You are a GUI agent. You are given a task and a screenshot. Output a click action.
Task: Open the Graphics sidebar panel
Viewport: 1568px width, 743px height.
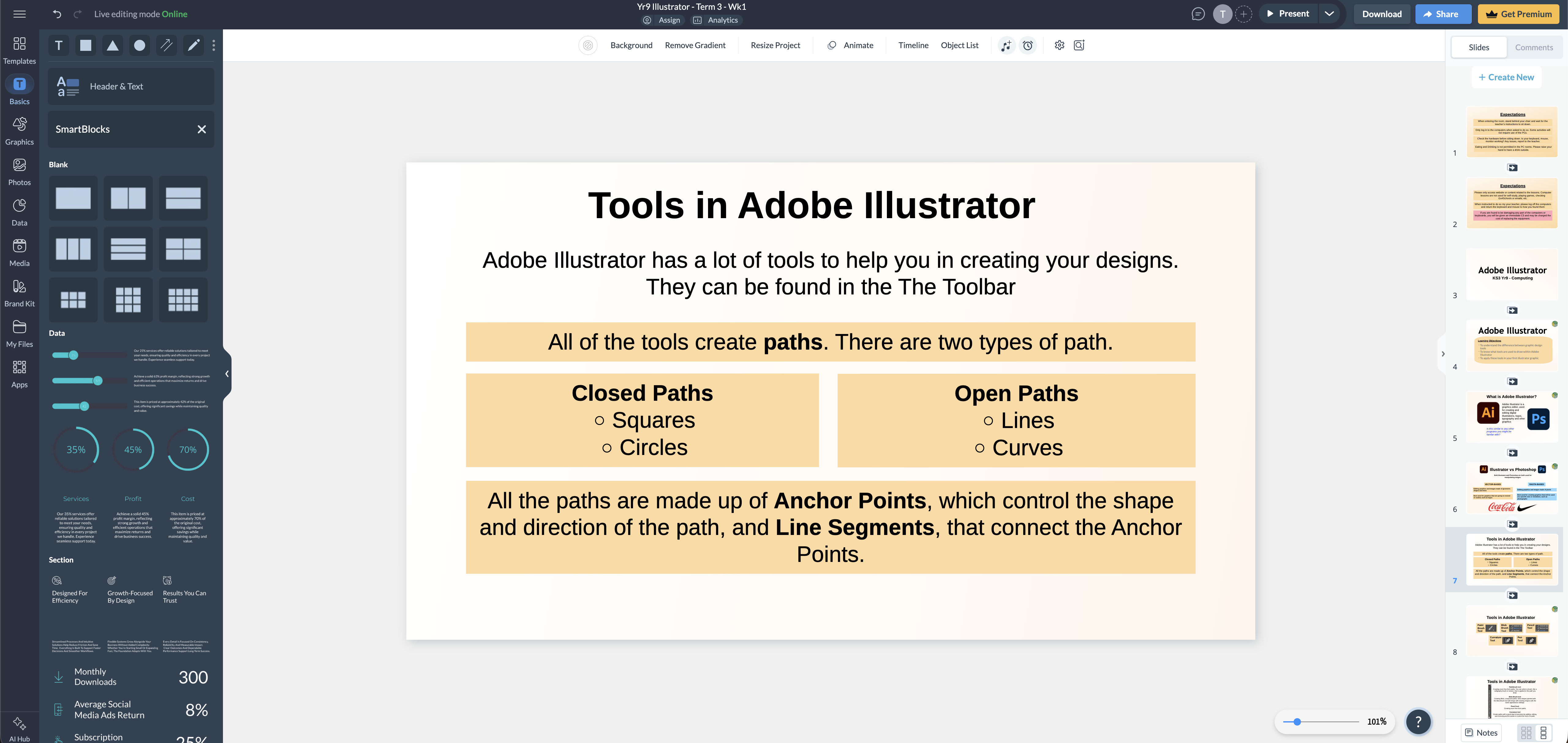[20, 131]
